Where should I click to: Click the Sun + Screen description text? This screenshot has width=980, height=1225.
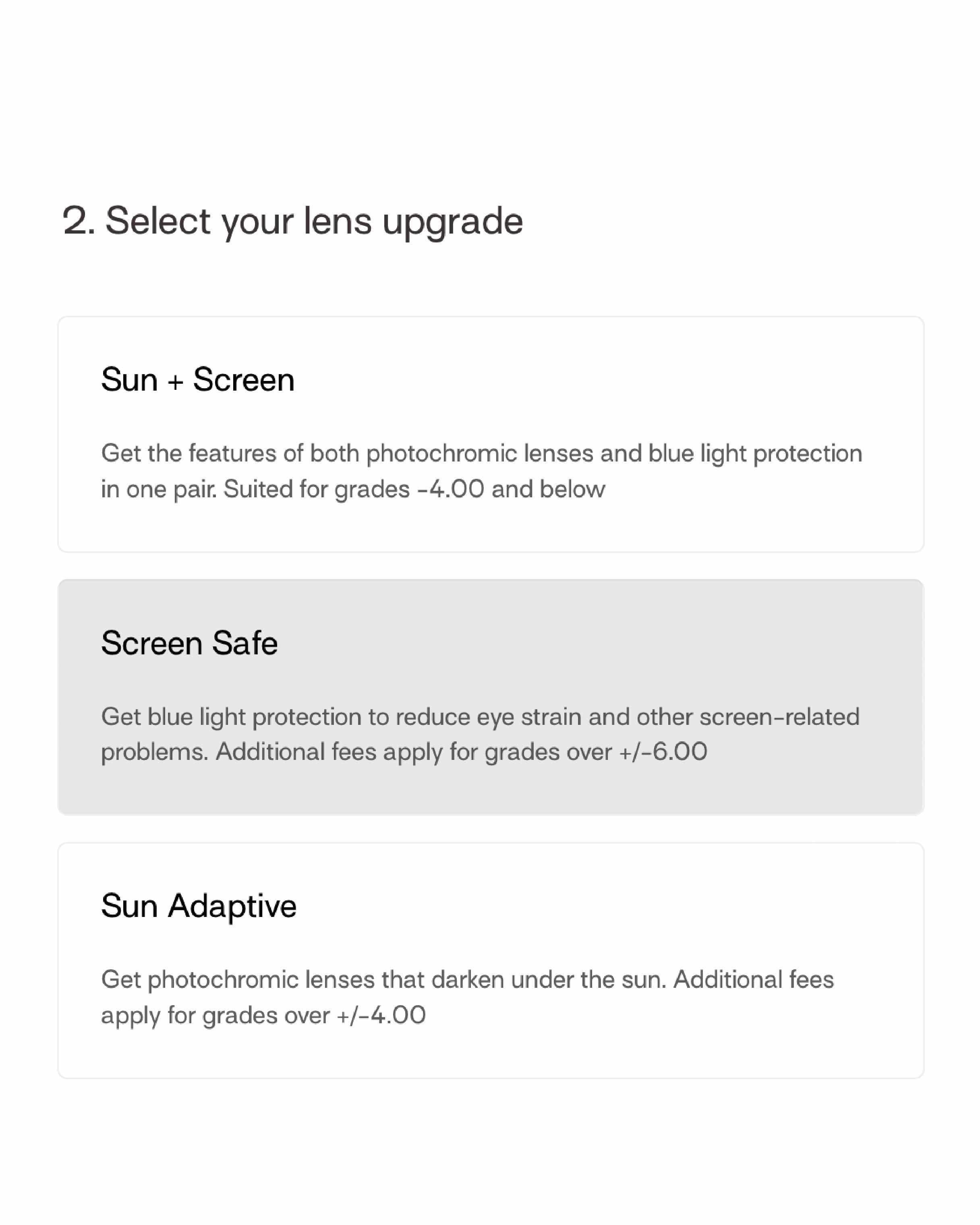pos(481,471)
